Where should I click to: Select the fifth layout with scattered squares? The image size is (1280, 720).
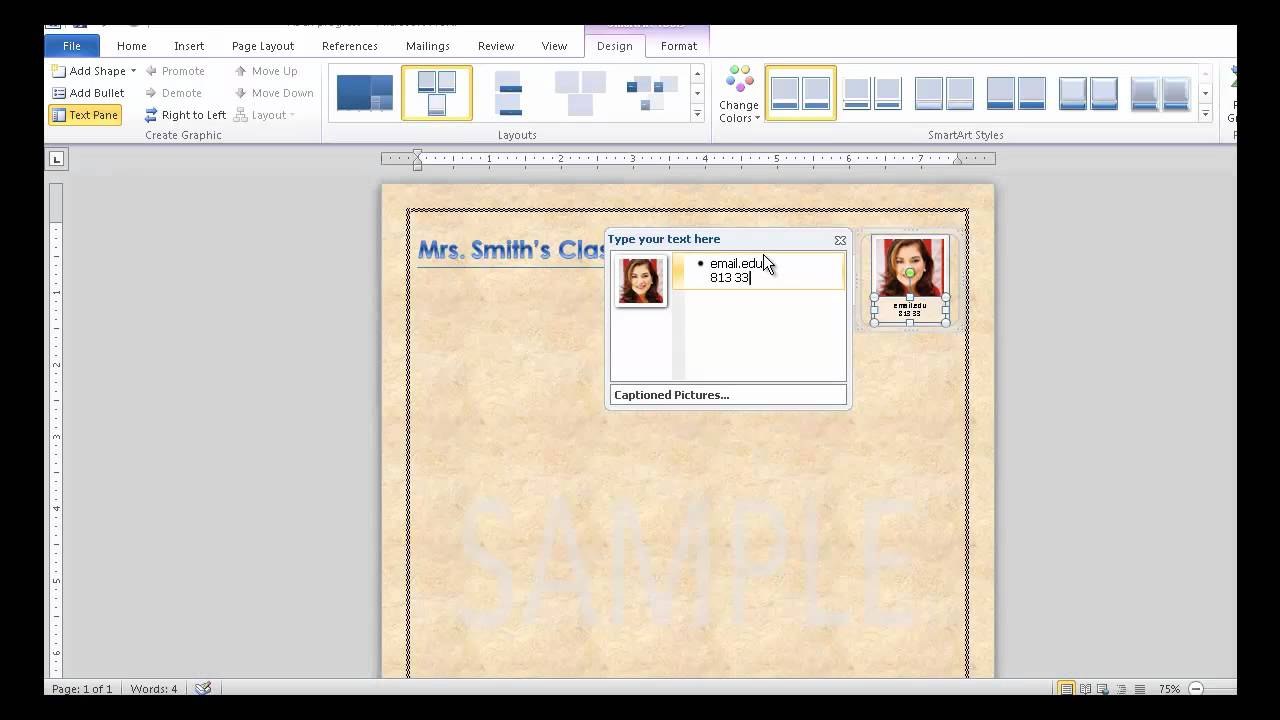pyautogui.click(x=652, y=93)
